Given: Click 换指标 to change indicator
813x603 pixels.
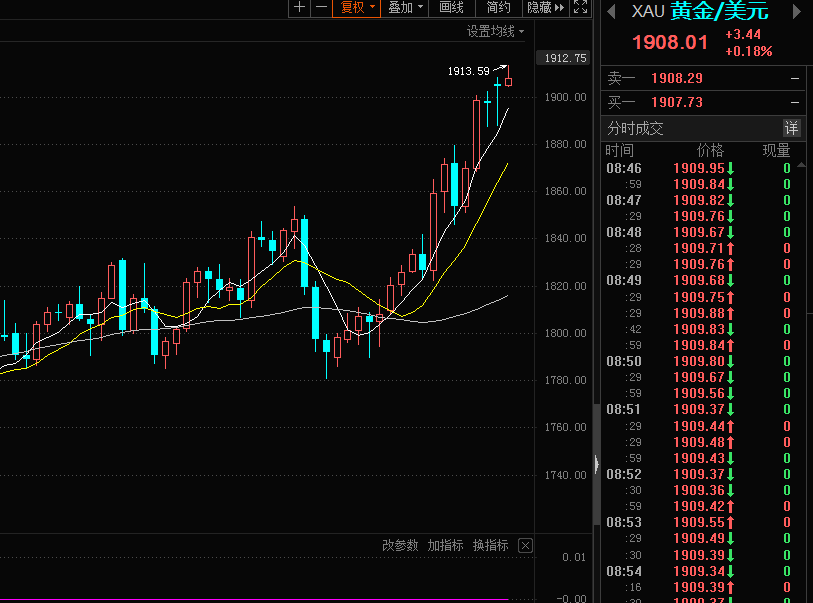Looking at the screenshot, I should 490,545.
